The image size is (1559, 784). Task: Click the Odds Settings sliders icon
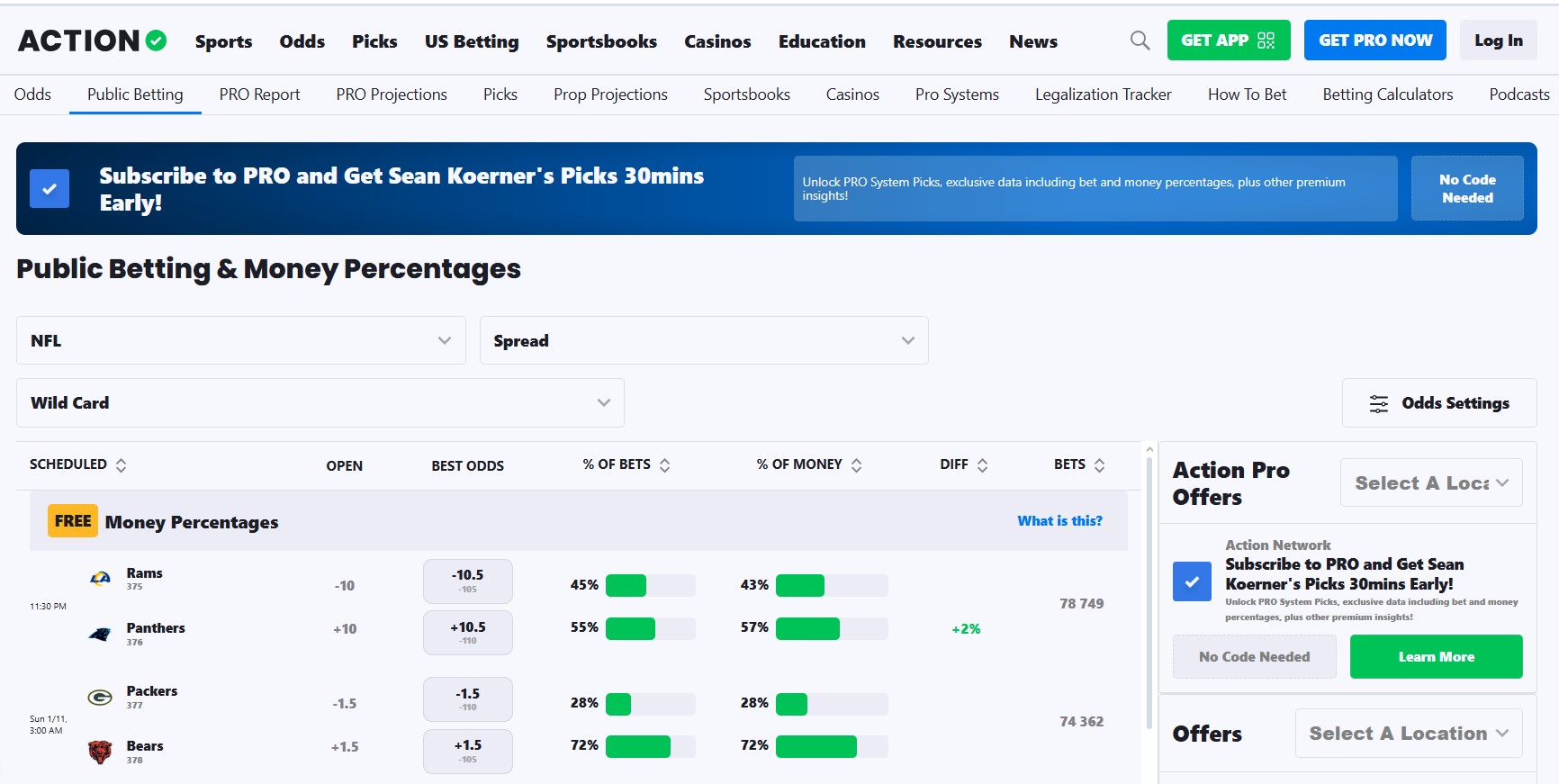pyautogui.click(x=1378, y=404)
